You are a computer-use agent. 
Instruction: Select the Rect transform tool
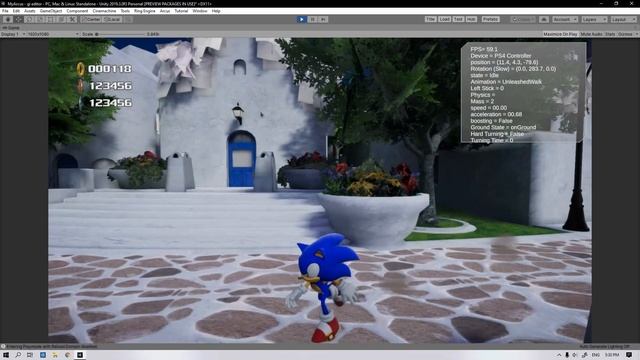pyautogui.click(x=51, y=19)
